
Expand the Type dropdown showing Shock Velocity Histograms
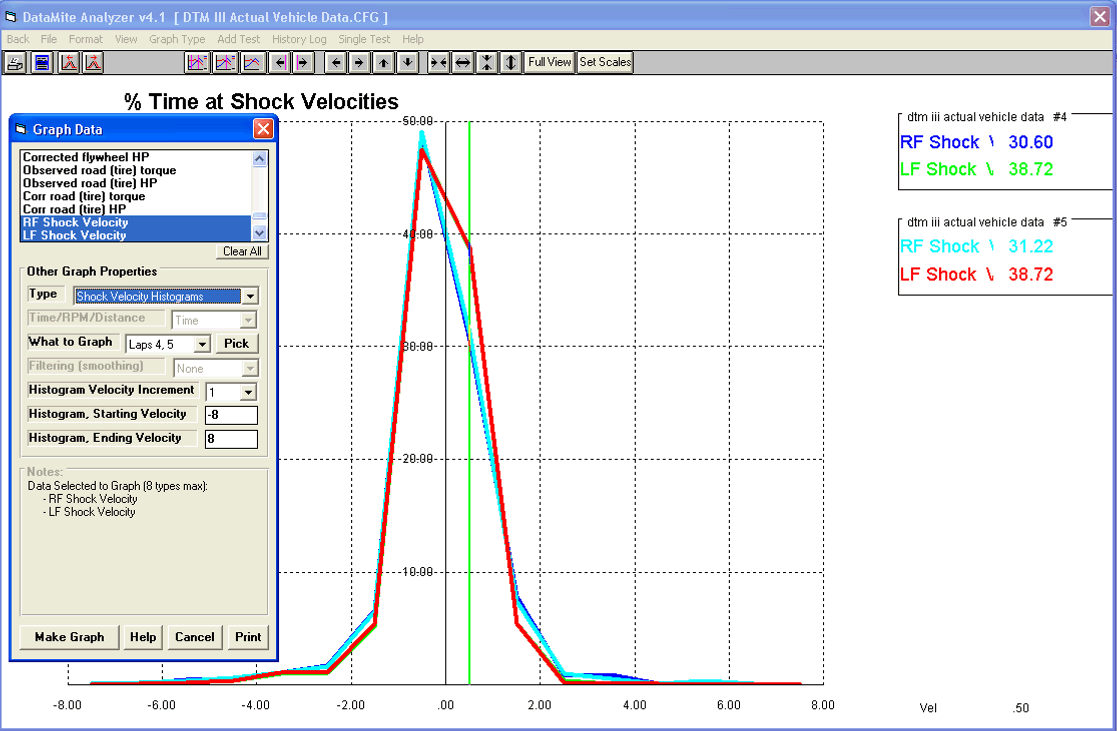pos(250,296)
